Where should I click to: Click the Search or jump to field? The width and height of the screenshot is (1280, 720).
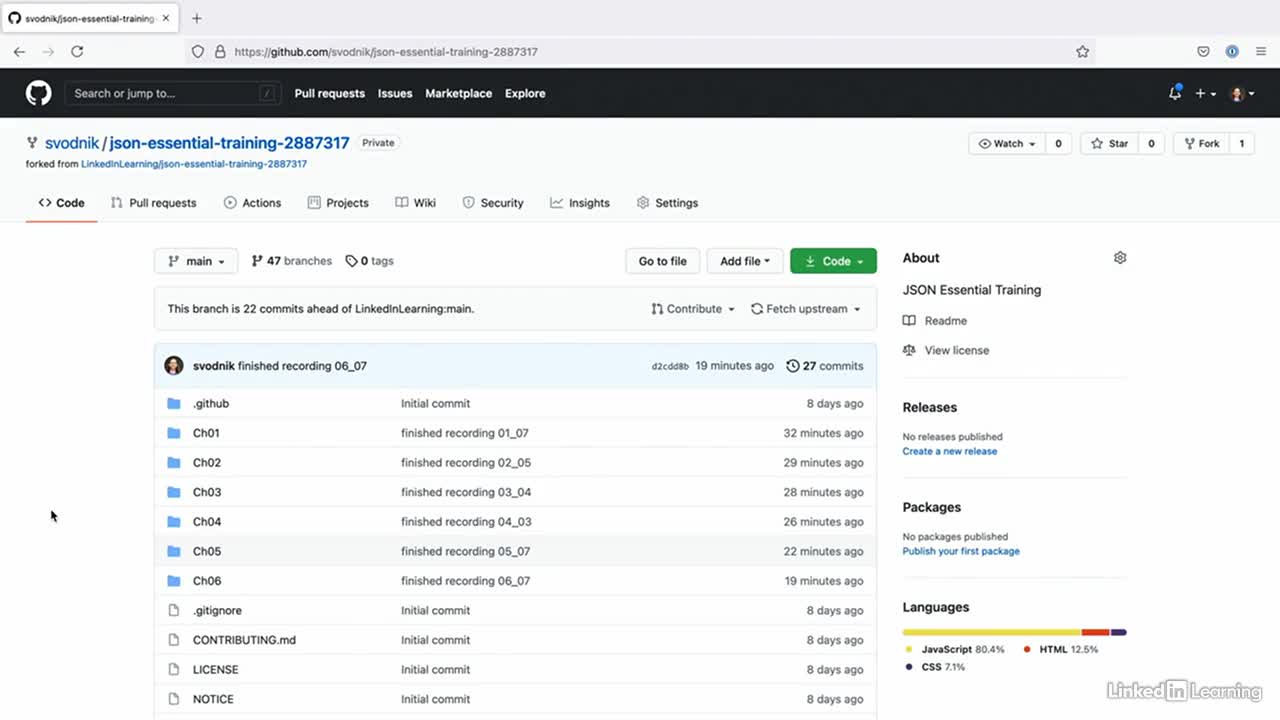173,93
